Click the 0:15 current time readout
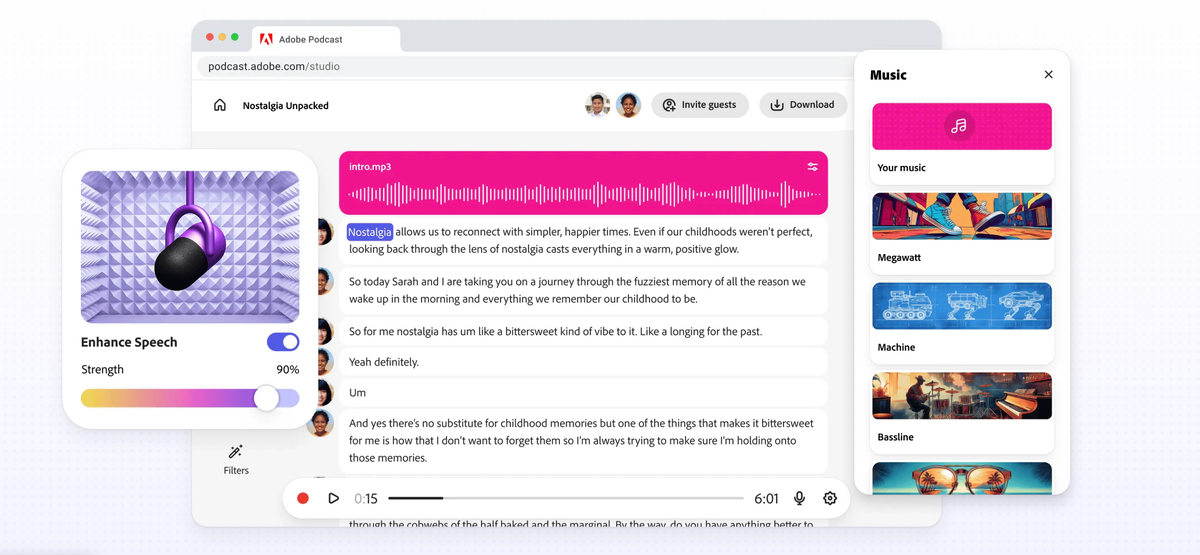The width and height of the screenshot is (1200, 555). [x=366, y=498]
